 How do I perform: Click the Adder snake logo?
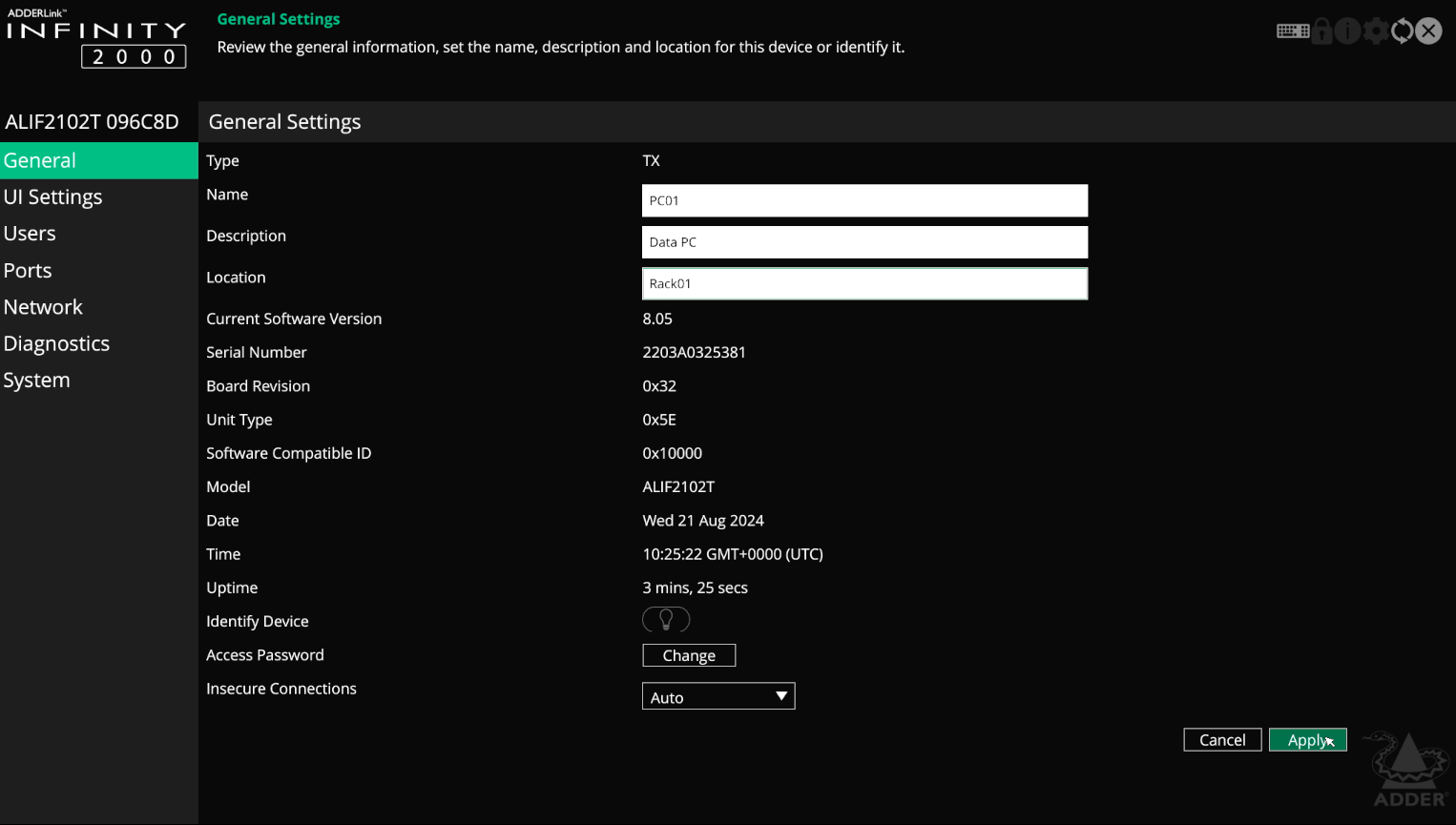1408,770
